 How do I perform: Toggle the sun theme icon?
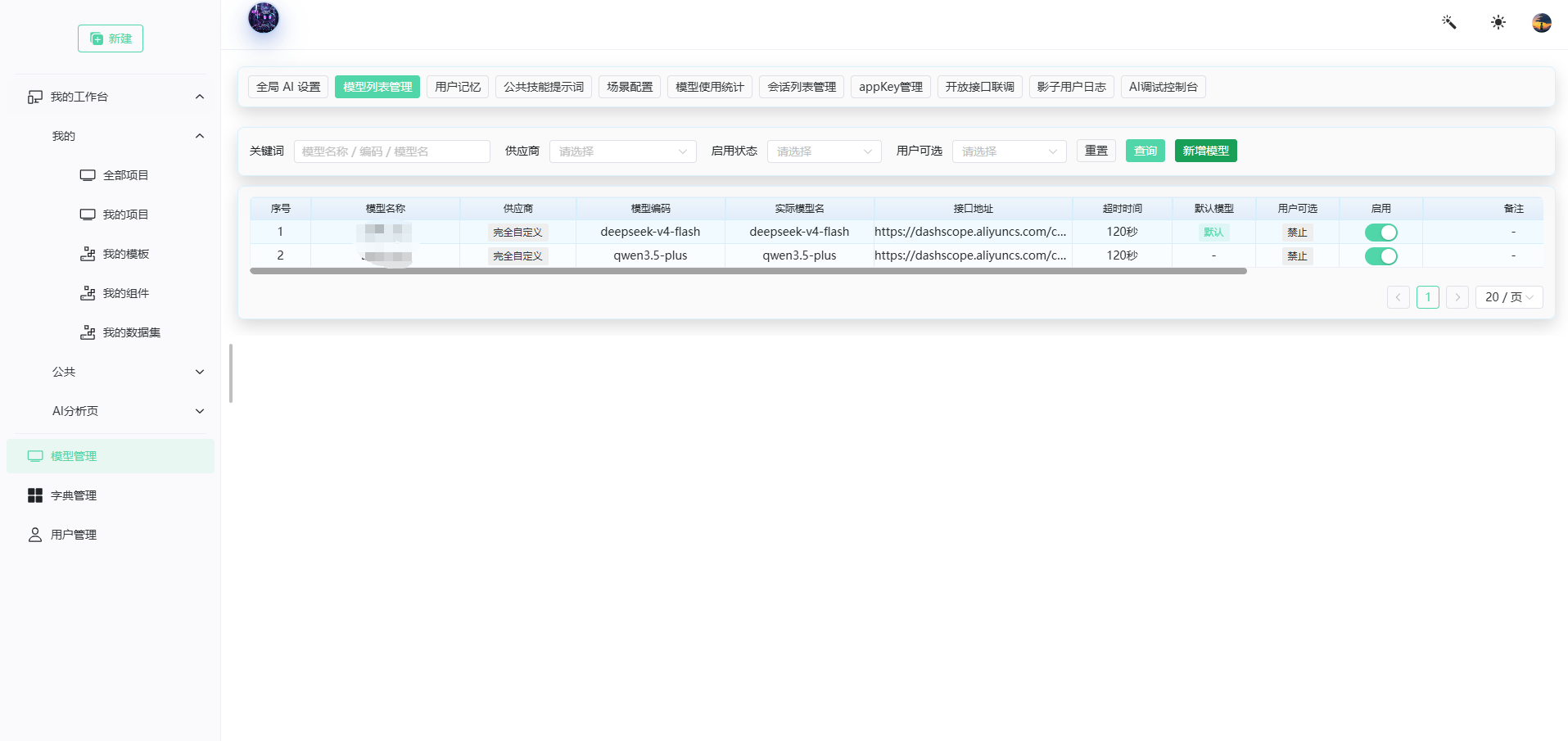(1498, 22)
